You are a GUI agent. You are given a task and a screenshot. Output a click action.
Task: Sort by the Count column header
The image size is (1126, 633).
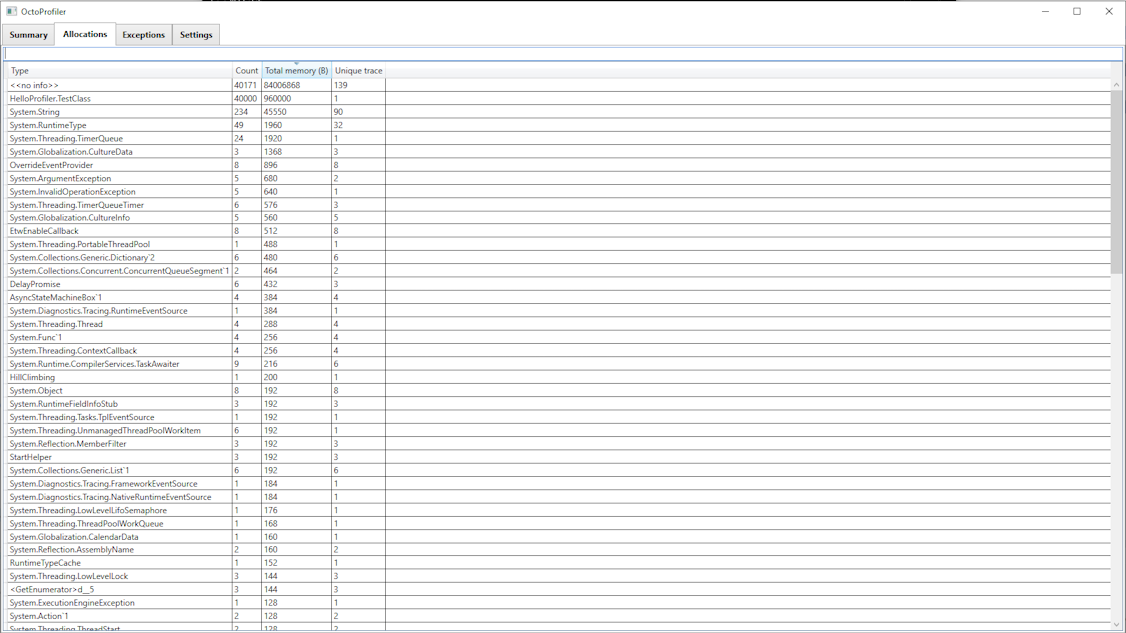[x=246, y=70]
